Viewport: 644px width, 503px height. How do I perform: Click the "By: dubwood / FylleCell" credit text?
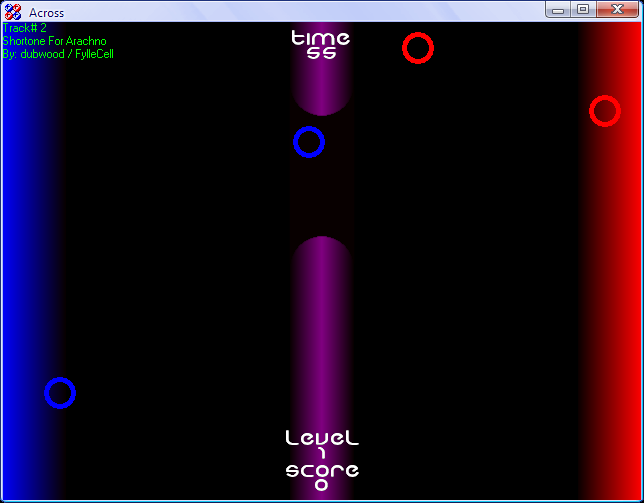point(58,54)
